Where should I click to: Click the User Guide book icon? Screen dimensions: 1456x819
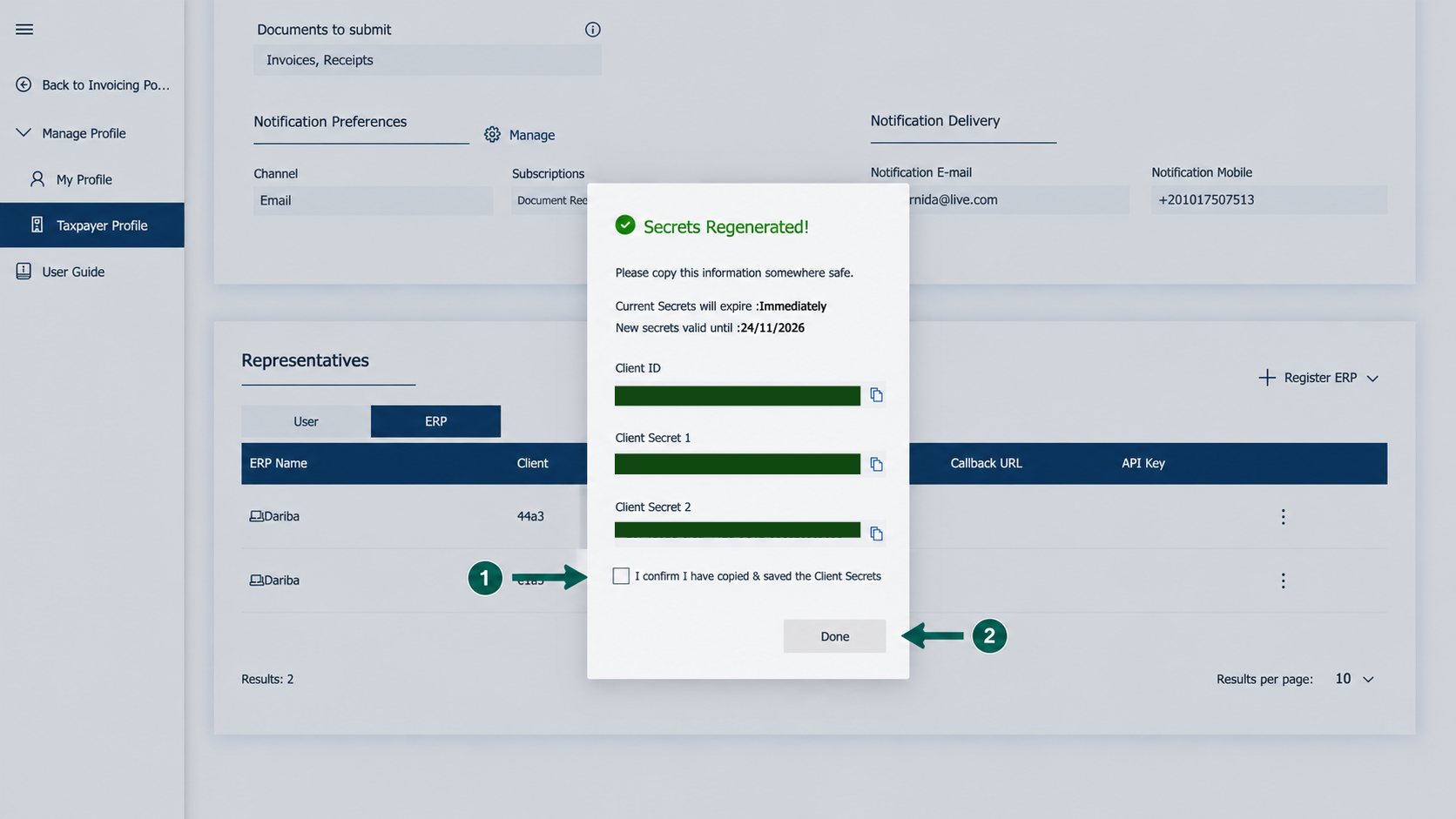[24, 272]
